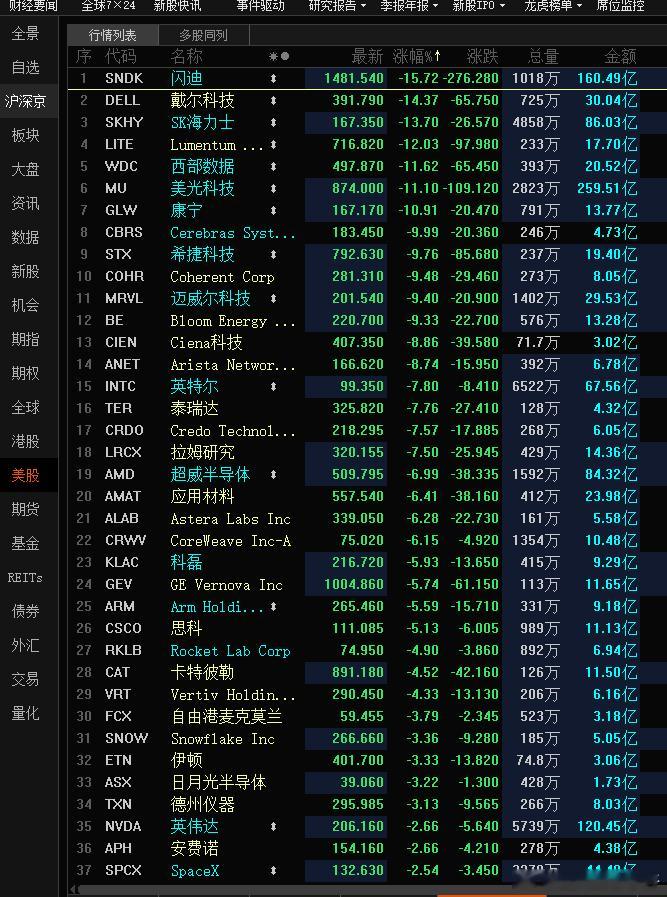Open 财经要闻 in the top menu
The height and width of the screenshot is (897, 667).
[33, 6]
